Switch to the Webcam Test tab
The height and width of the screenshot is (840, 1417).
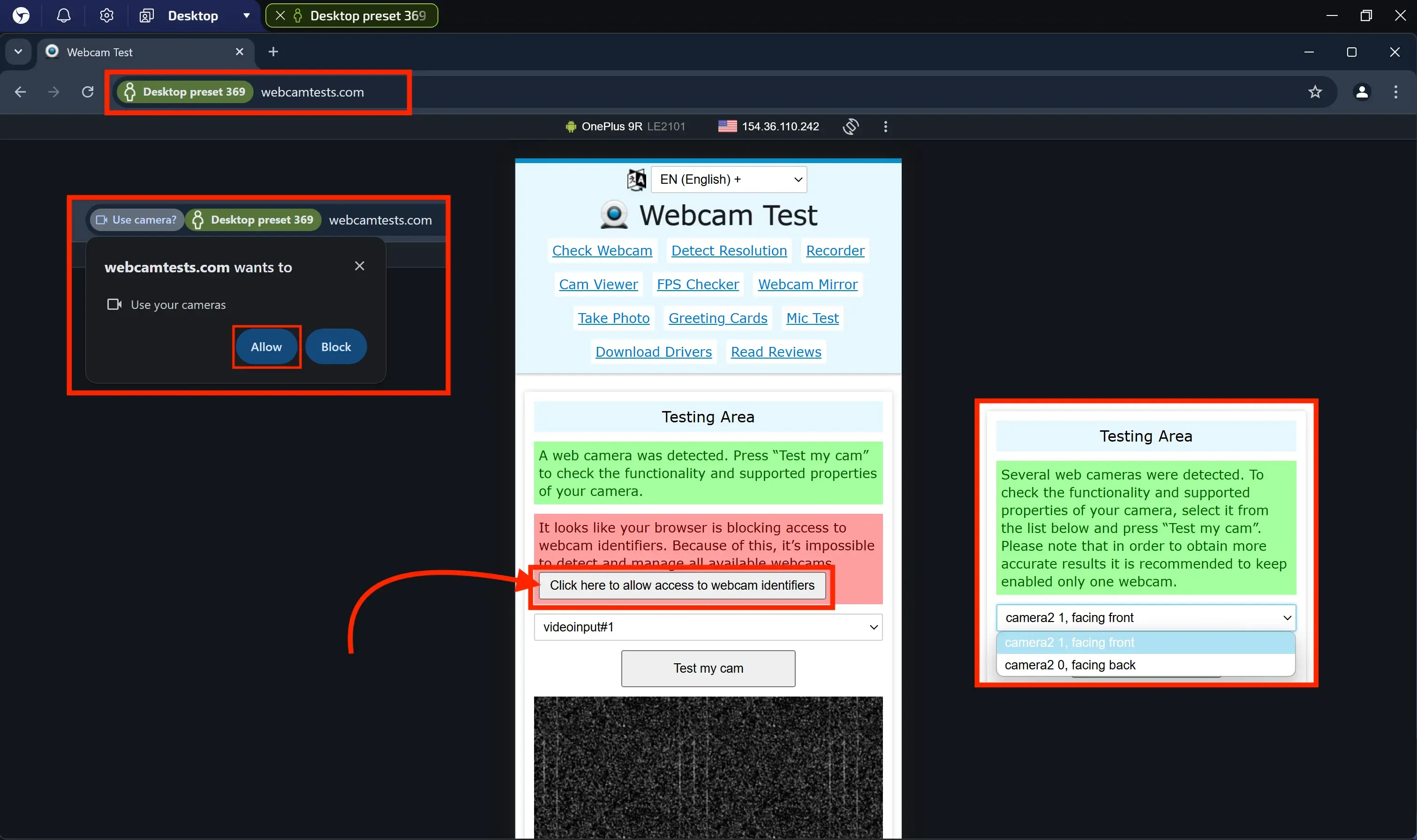[x=99, y=52]
